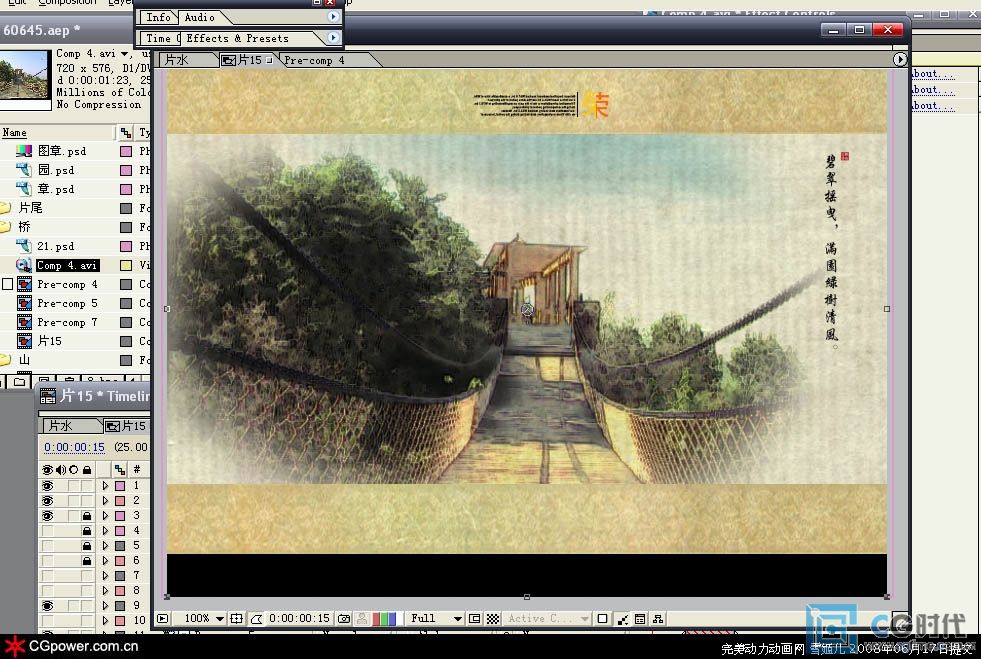Select the 章.psd item in project list
Viewport: 981px width, 659px height.
pos(56,189)
